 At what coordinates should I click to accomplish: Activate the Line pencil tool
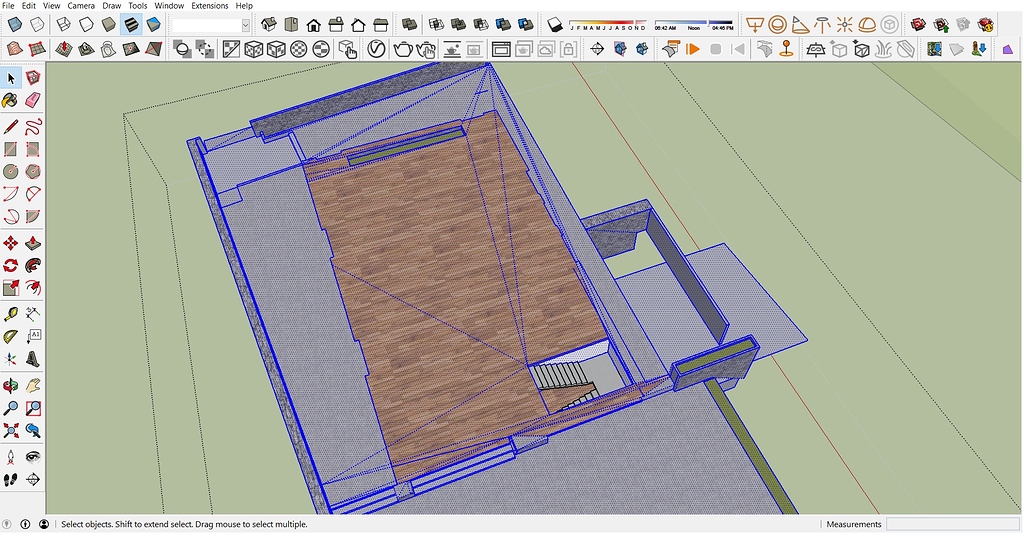click(11, 127)
